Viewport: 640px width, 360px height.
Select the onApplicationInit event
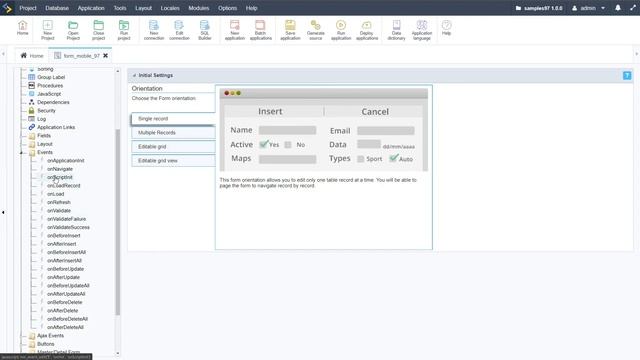[x=65, y=161]
